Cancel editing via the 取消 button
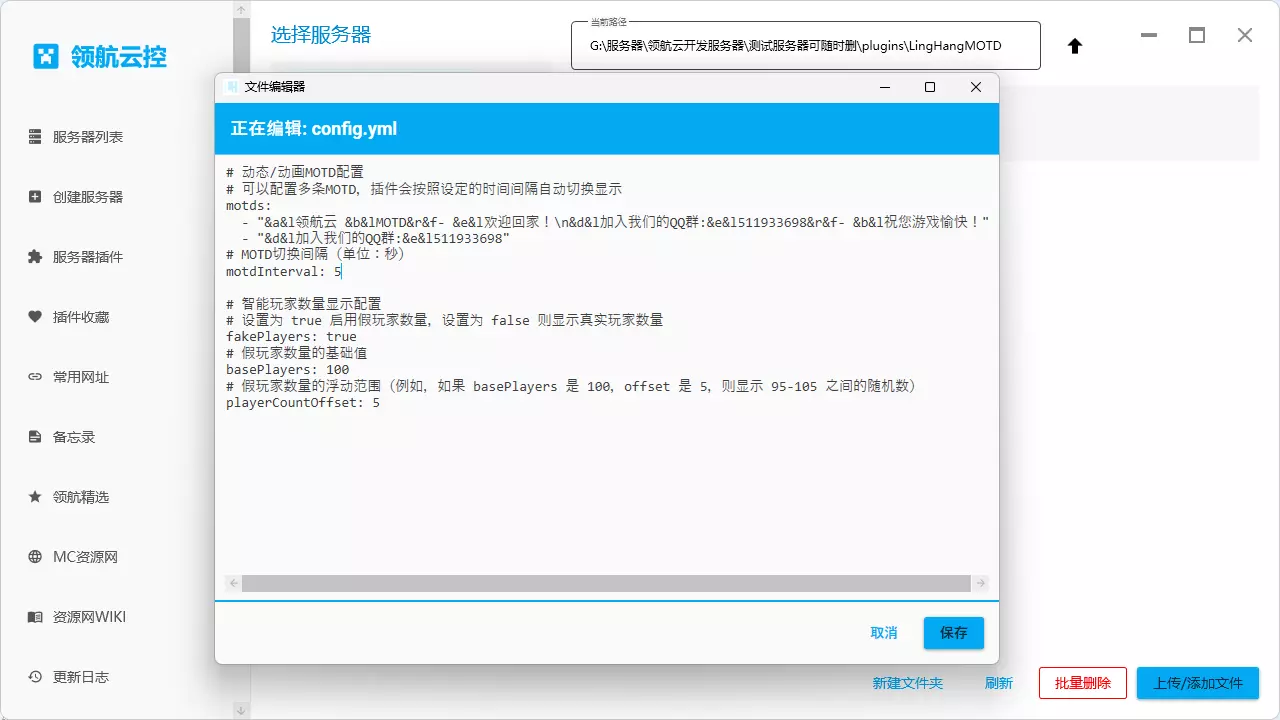 pyautogui.click(x=884, y=632)
